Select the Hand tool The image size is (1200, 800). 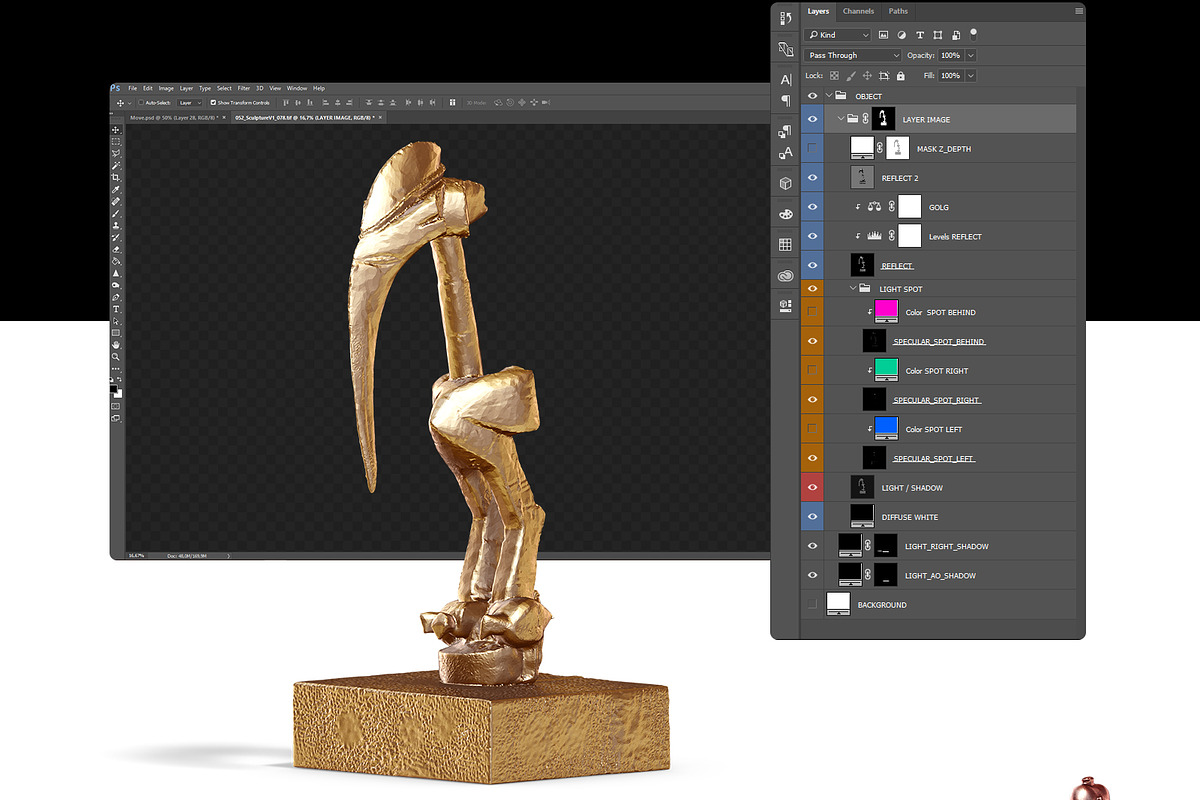(116, 345)
